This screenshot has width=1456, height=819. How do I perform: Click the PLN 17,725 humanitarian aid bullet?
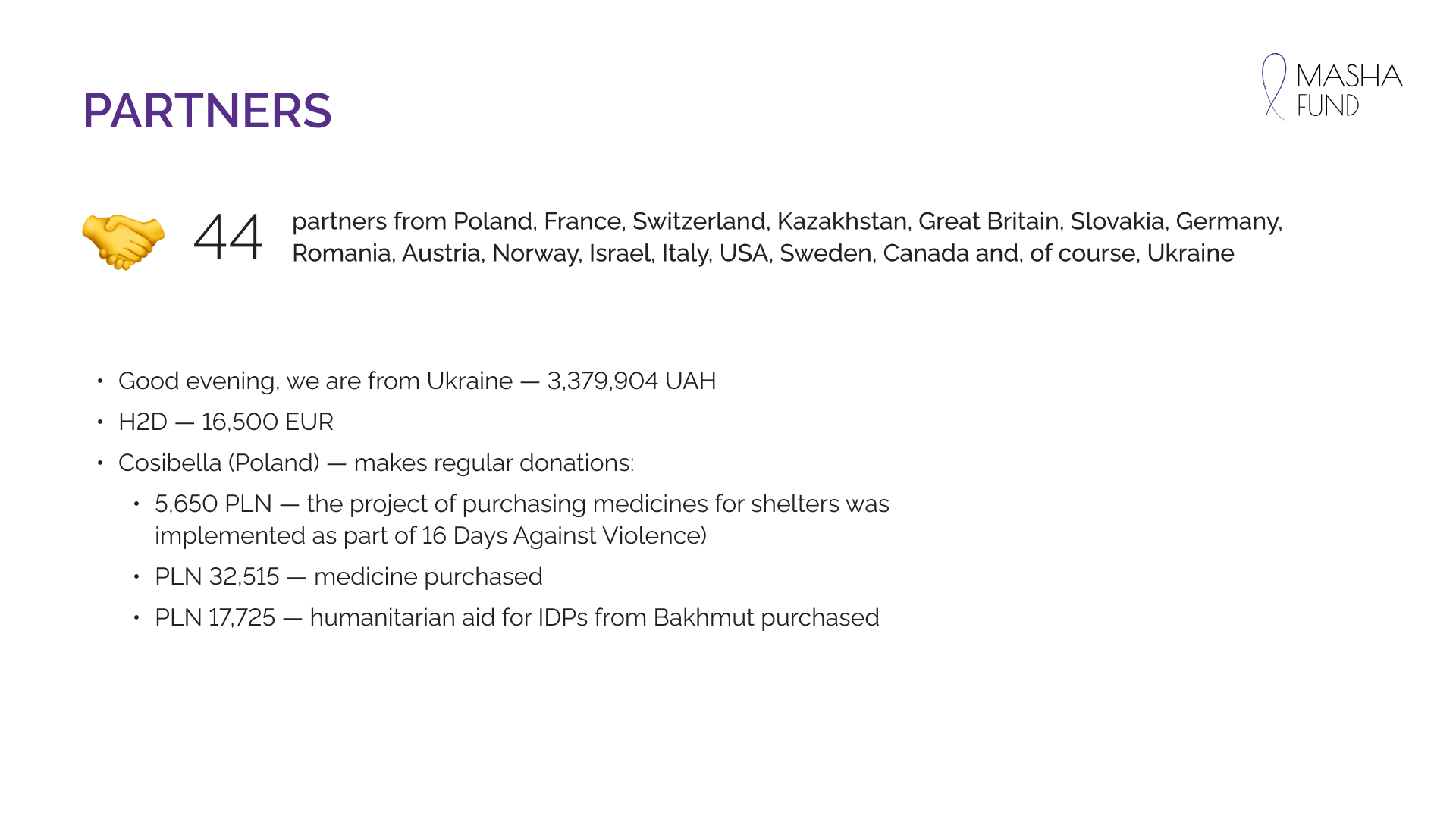tap(516, 617)
